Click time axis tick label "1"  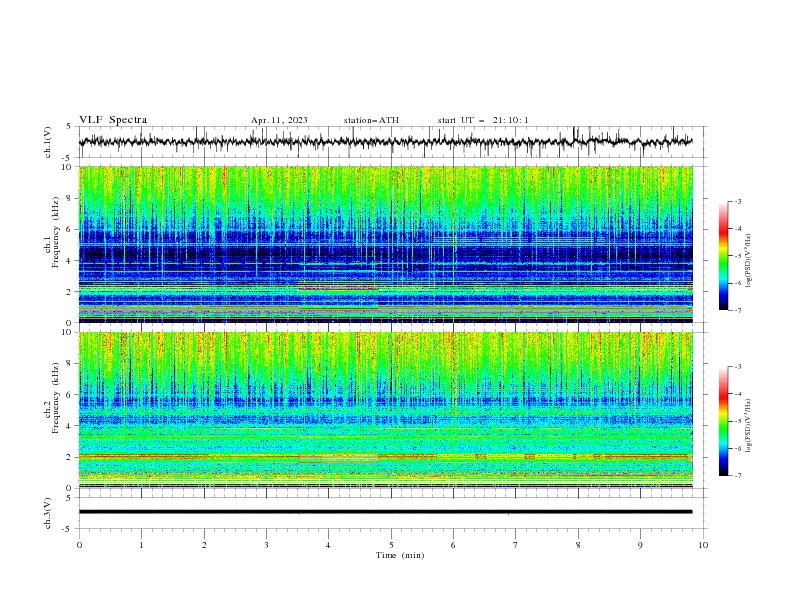(x=141, y=545)
